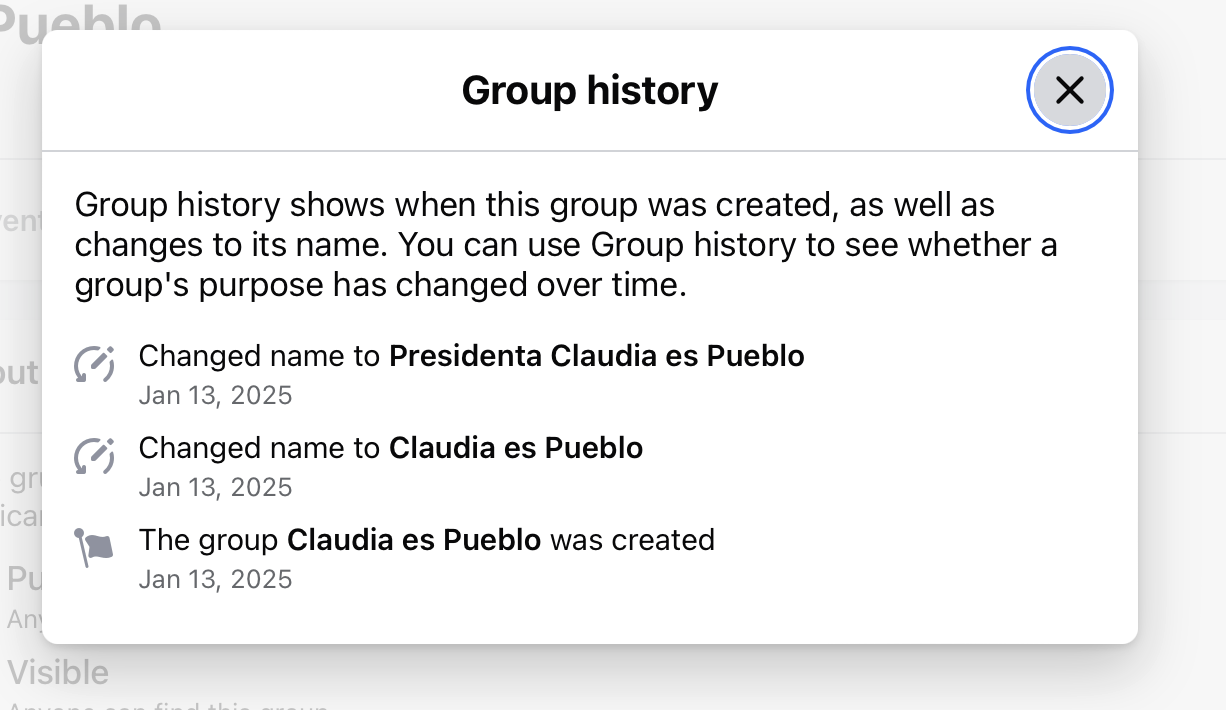Image resolution: width=1226 pixels, height=710 pixels.
Task: Click the "Visible" label behind the dialog
Action: point(58,672)
